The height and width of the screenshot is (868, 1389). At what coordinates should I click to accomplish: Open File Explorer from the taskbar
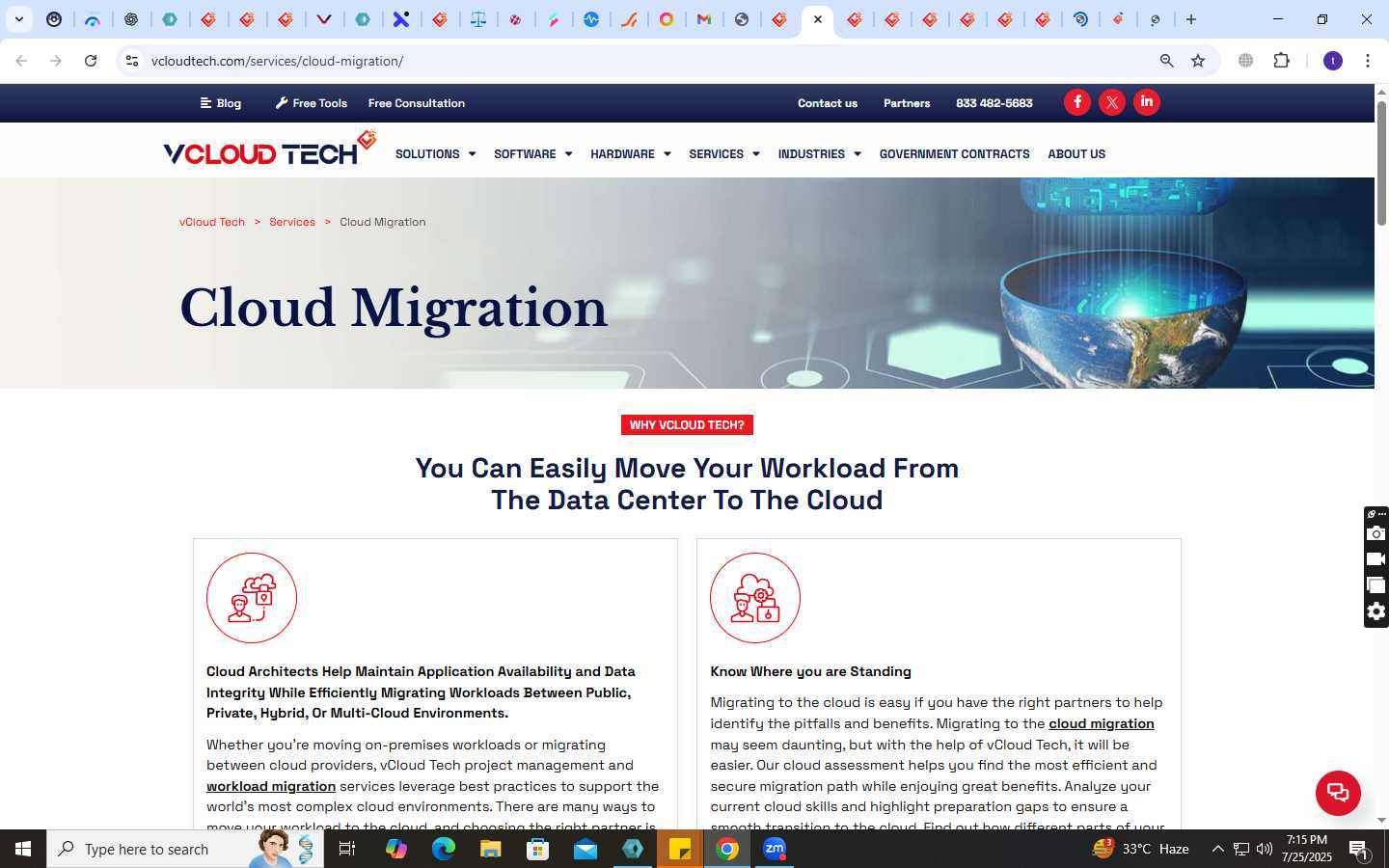pos(490,849)
